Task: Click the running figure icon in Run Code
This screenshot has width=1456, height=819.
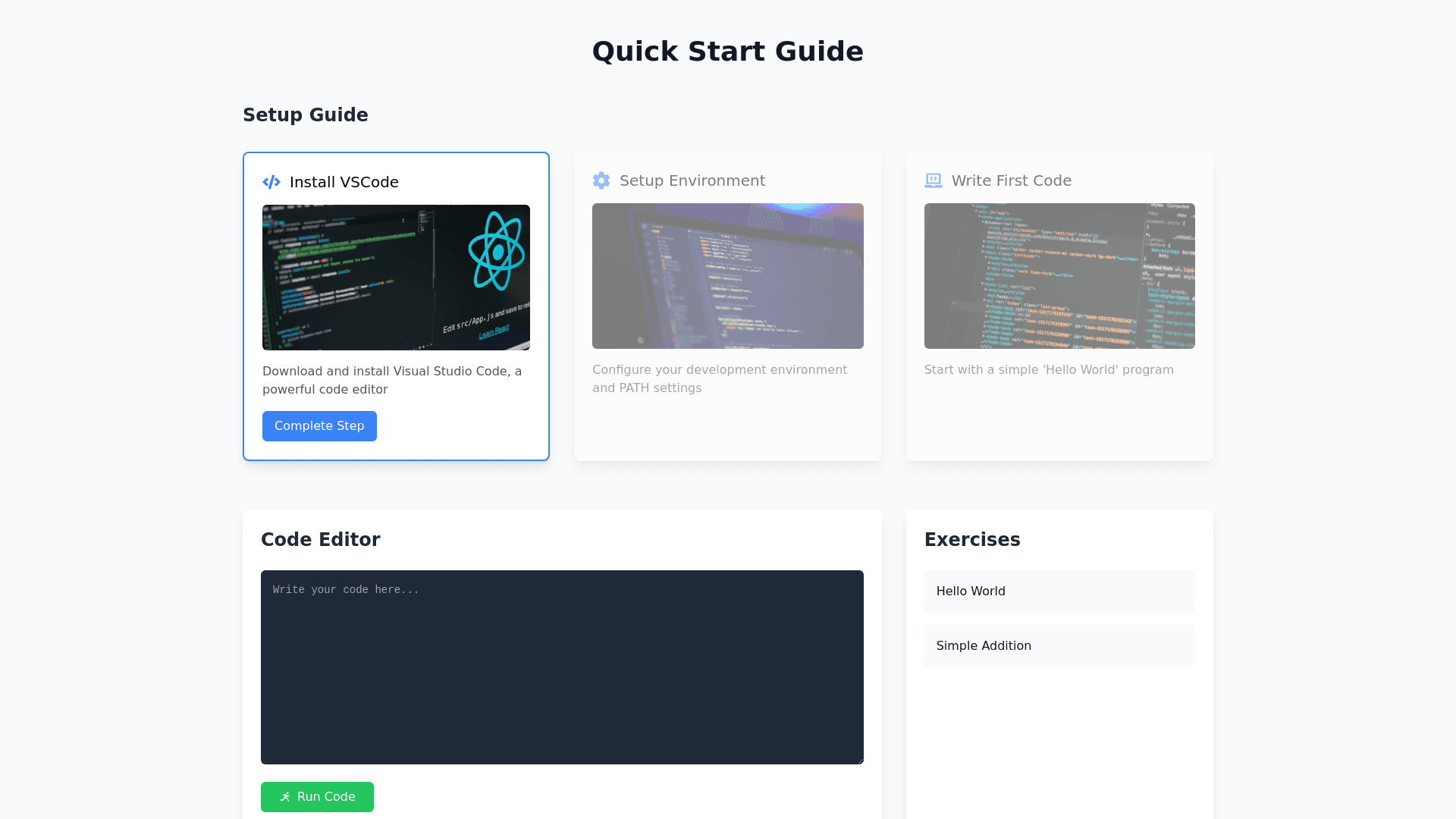Action: click(x=285, y=797)
